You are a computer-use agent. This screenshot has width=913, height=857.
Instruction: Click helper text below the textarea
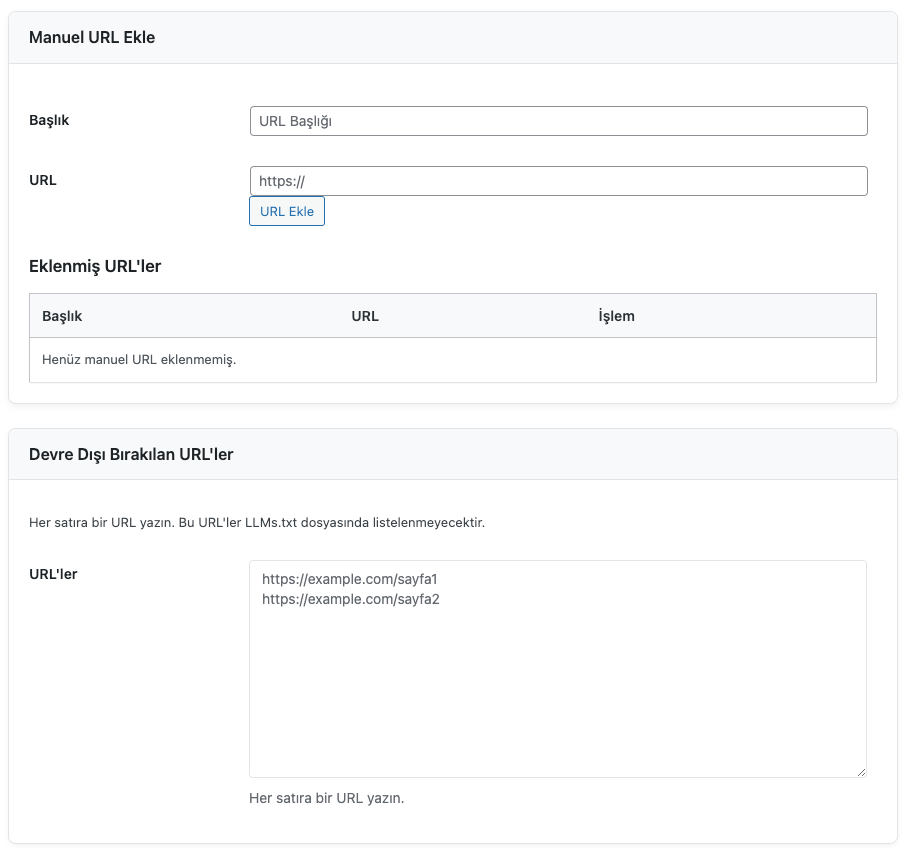pos(326,798)
